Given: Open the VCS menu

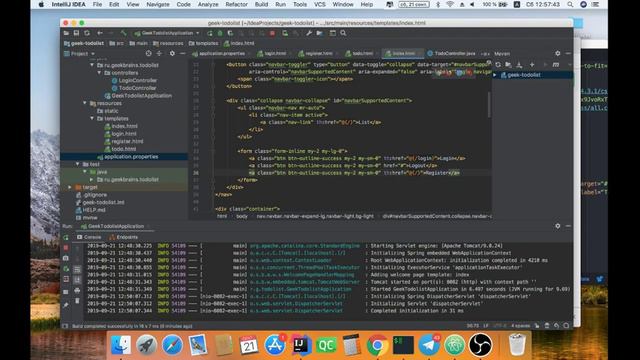Looking at the screenshot, I should click(x=320, y=4).
